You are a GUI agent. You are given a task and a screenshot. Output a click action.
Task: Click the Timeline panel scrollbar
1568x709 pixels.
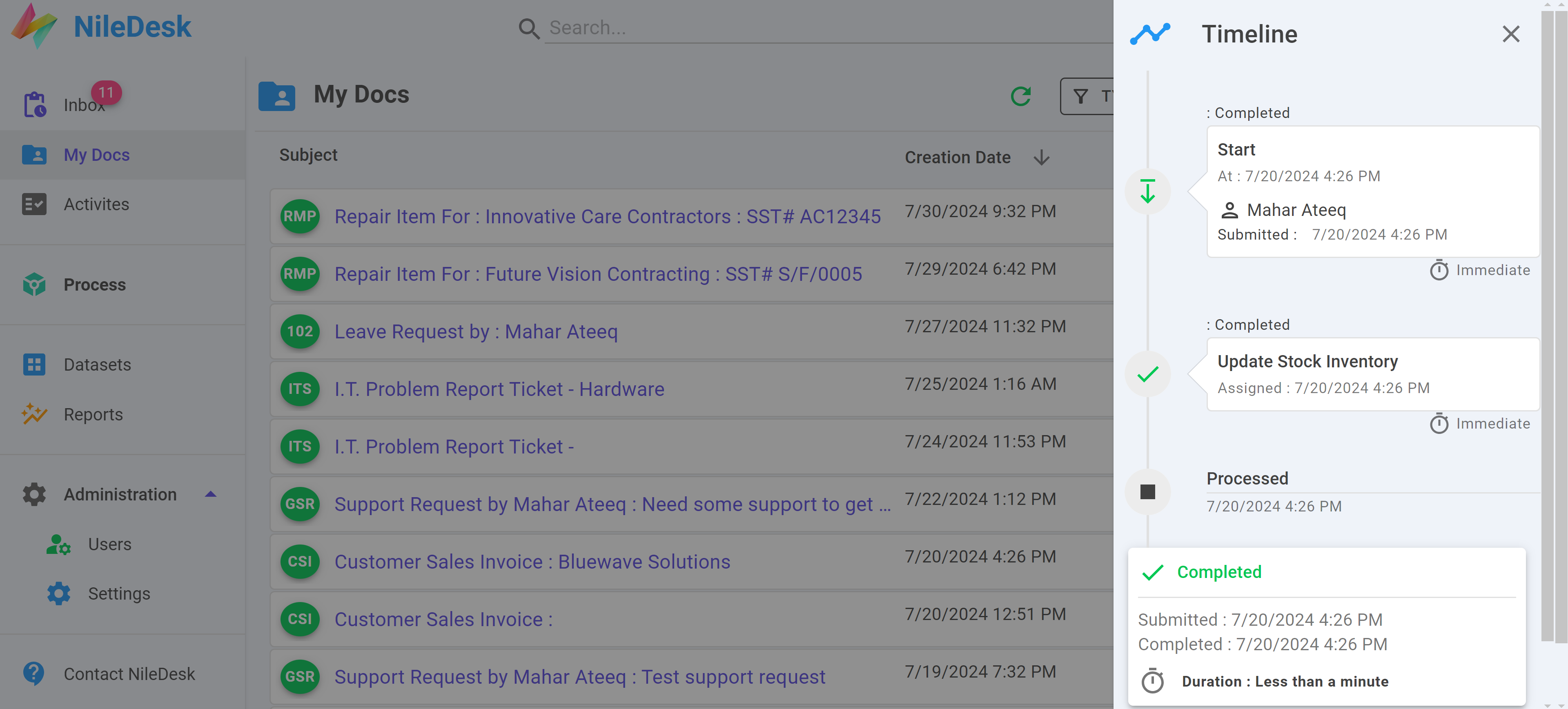coord(1547,326)
